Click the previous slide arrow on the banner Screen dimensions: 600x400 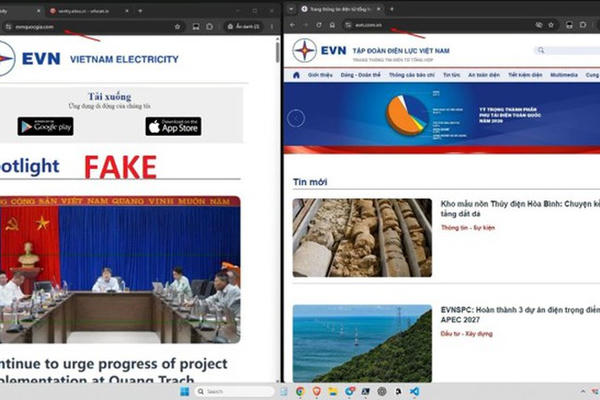click(x=296, y=118)
